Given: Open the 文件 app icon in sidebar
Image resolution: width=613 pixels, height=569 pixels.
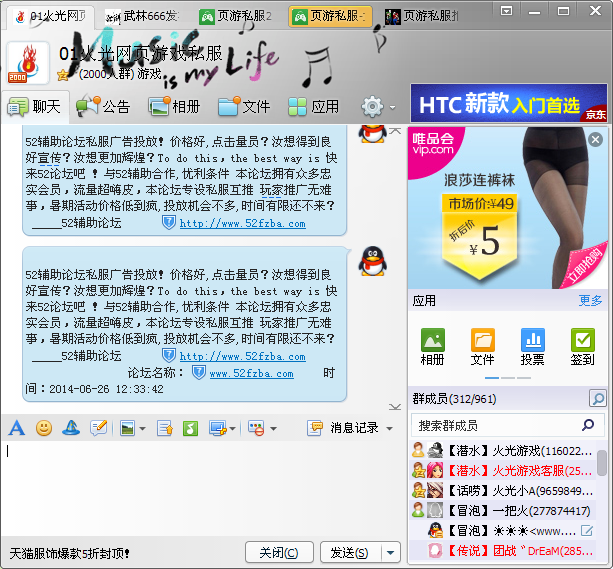Looking at the screenshot, I should click(482, 346).
